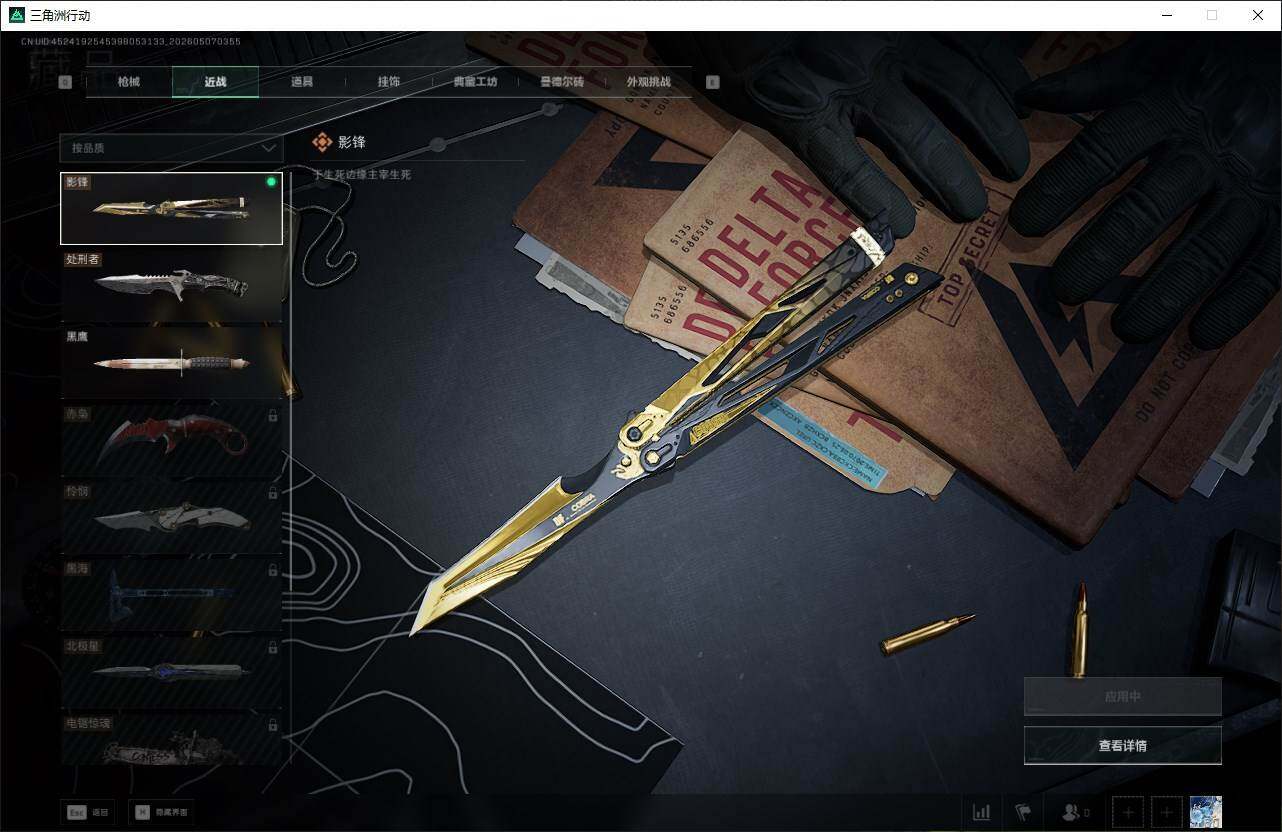Select the locked 怜悯 knife thumbnail
The image size is (1282, 832).
171,518
